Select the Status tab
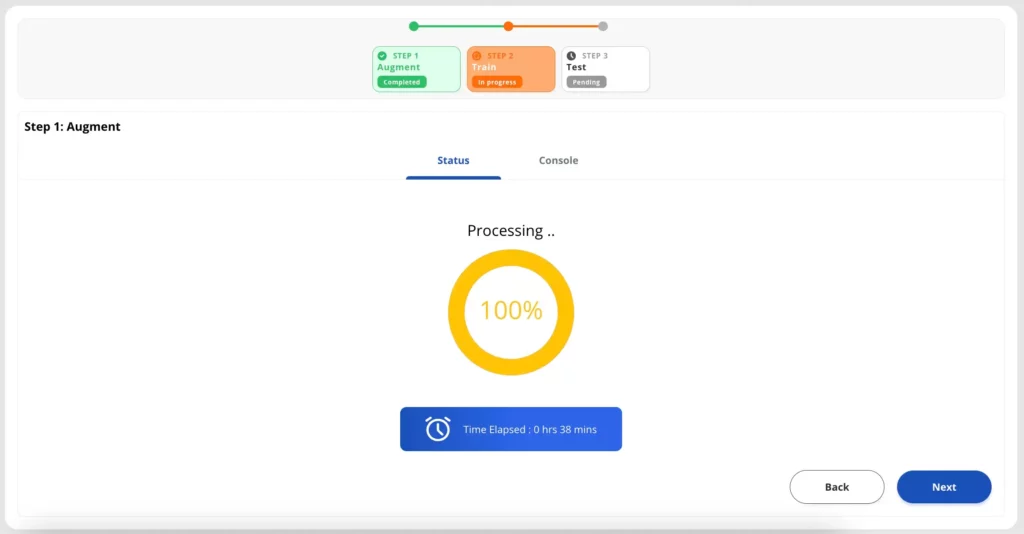Viewport: 1024px width, 534px height. tap(453, 160)
